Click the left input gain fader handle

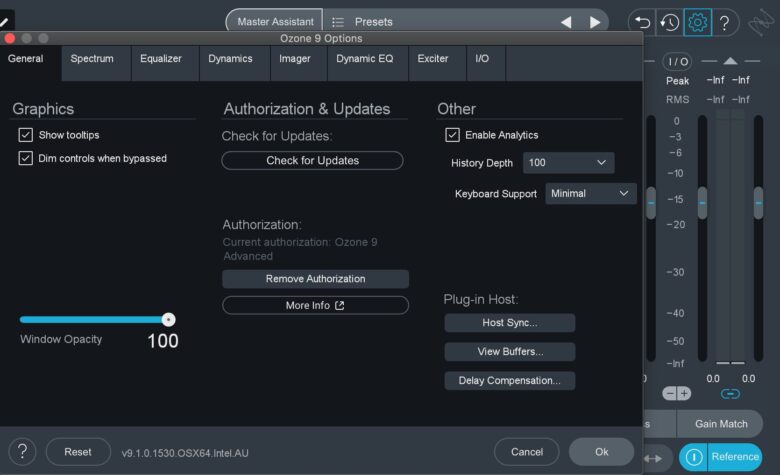651,203
